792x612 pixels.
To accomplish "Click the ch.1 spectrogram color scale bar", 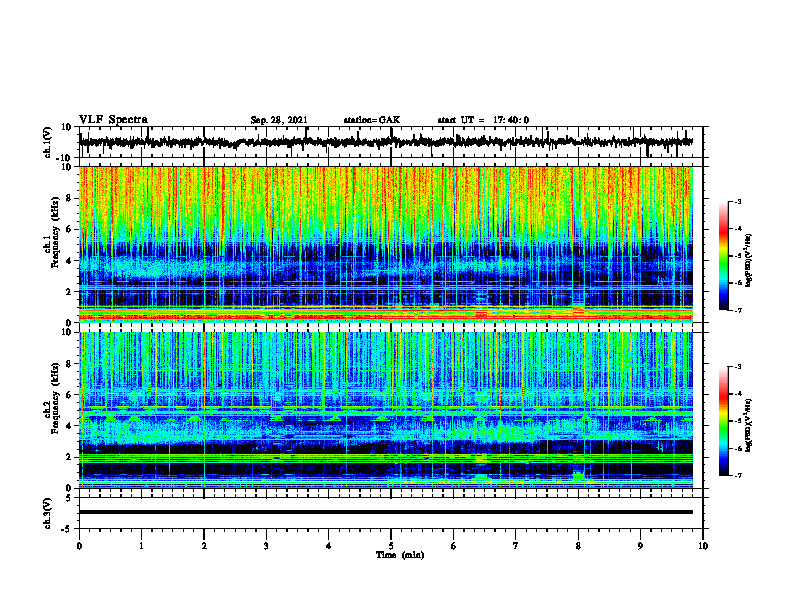I will point(723,256).
